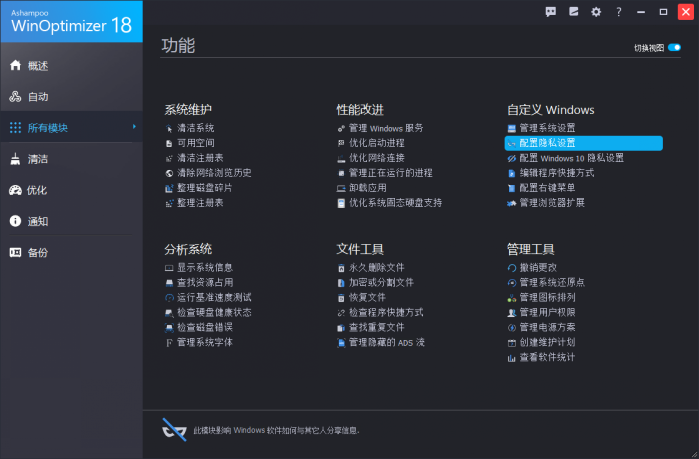Click the speedometer icon beside 运行基准速度测试

tap(169, 298)
